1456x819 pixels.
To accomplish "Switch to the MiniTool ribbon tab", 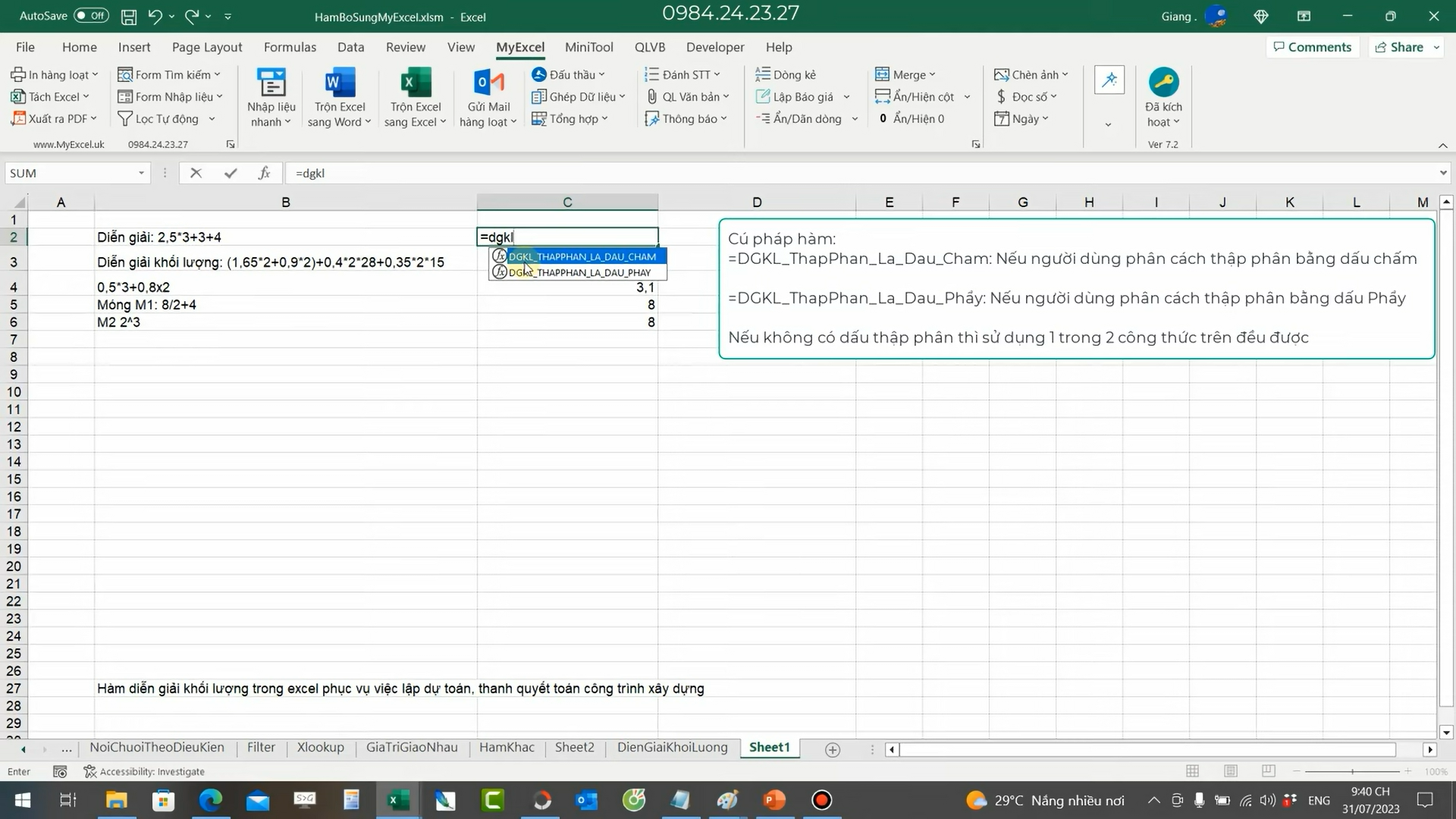I will coord(588,47).
